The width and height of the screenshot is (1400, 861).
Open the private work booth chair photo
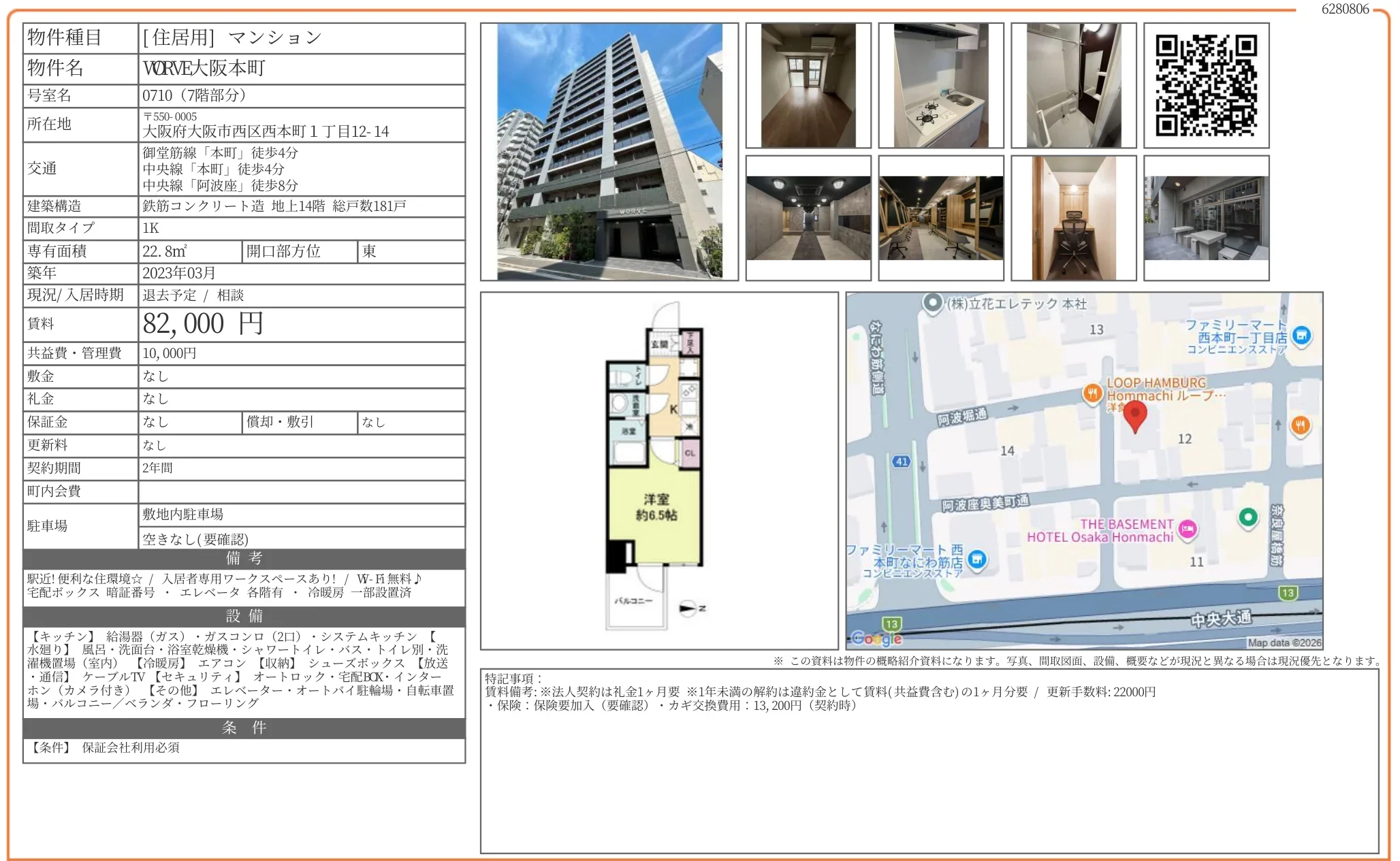(1073, 218)
